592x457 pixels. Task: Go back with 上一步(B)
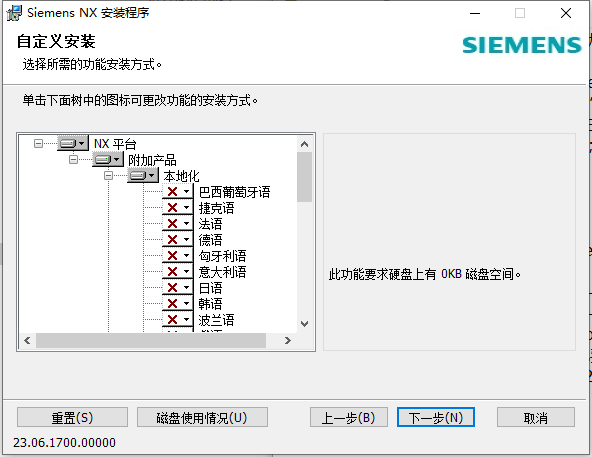tap(349, 417)
